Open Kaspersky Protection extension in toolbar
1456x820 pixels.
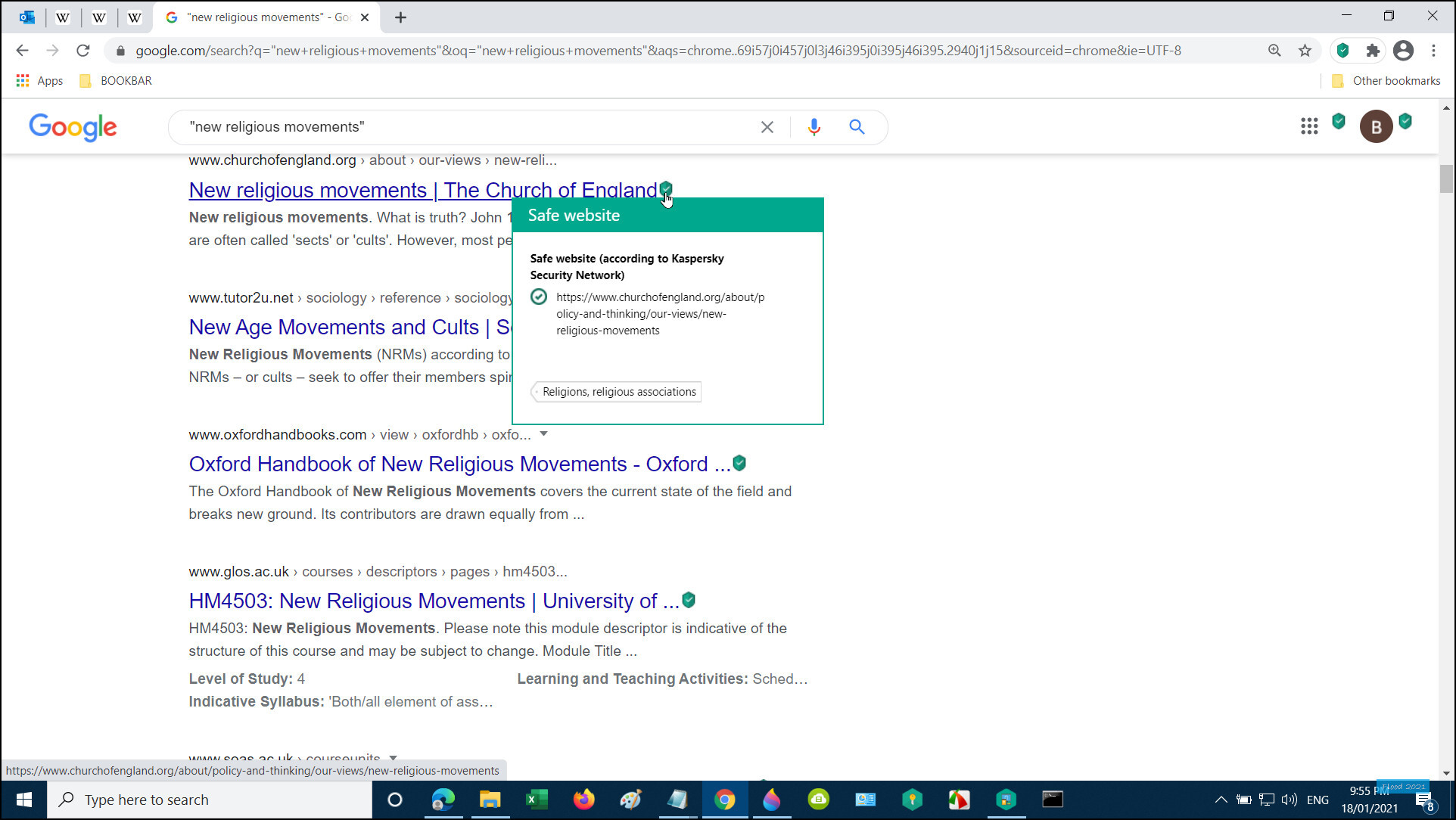point(1342,51)
